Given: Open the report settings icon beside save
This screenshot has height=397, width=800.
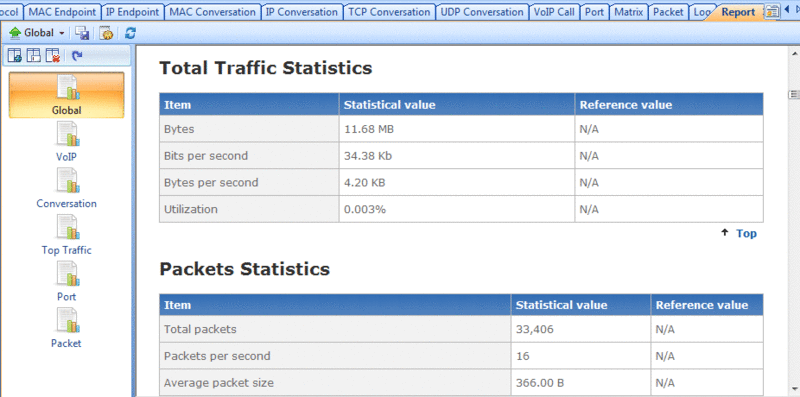Looking at the screenshot, I should [106, 33].
